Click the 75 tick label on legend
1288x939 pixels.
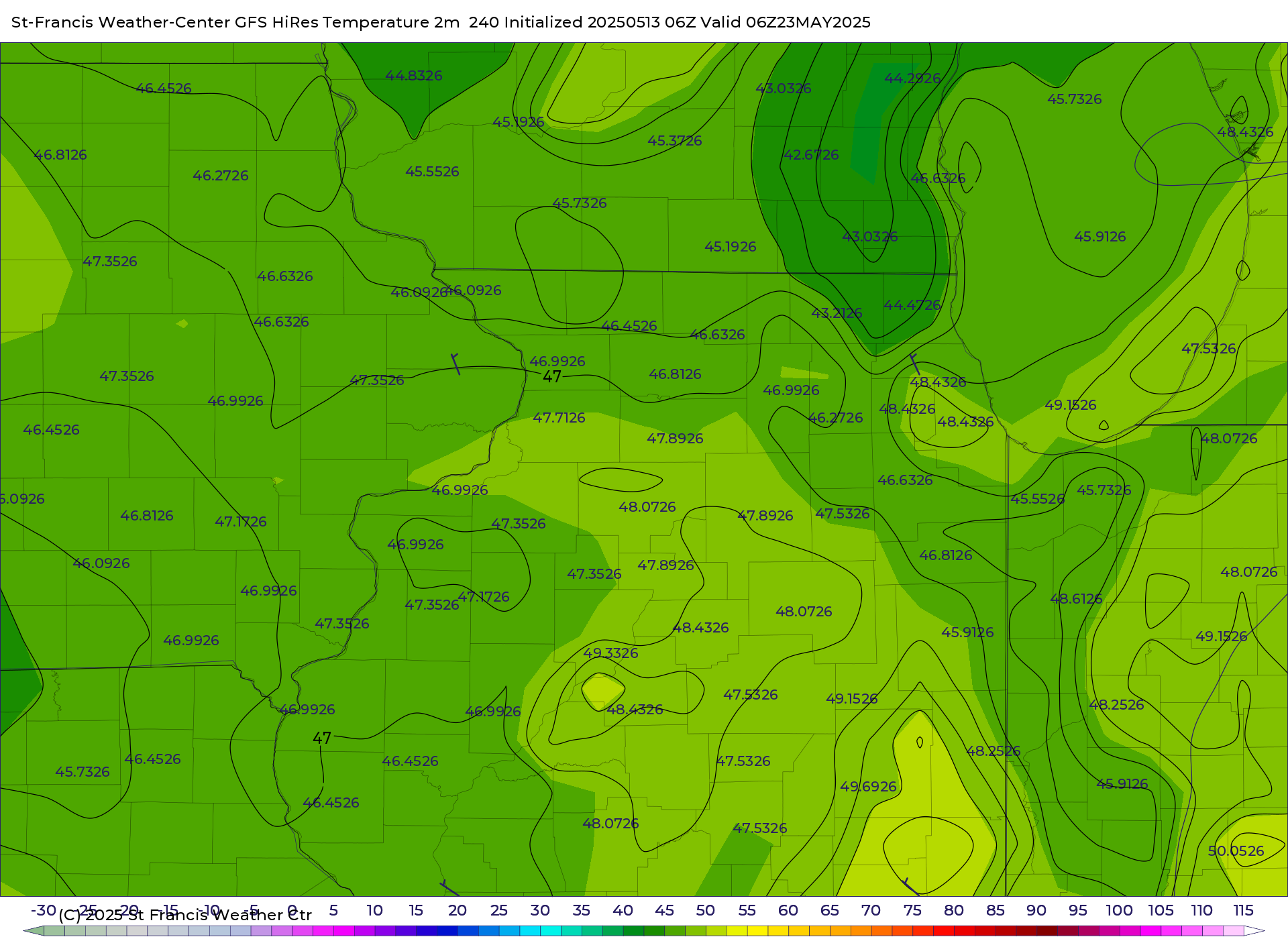tap(912, 911)
